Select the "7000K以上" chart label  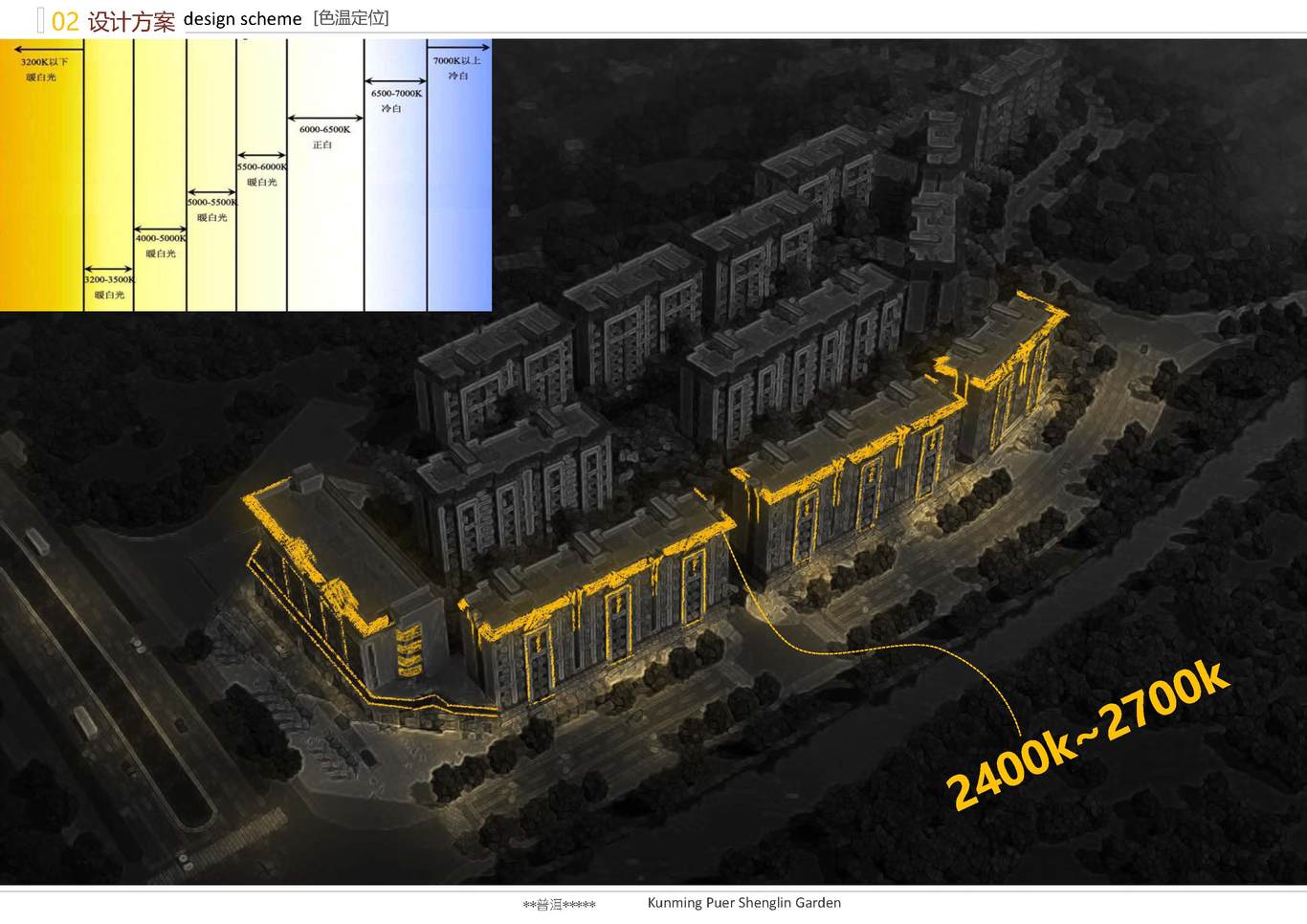tap(457, 61)
